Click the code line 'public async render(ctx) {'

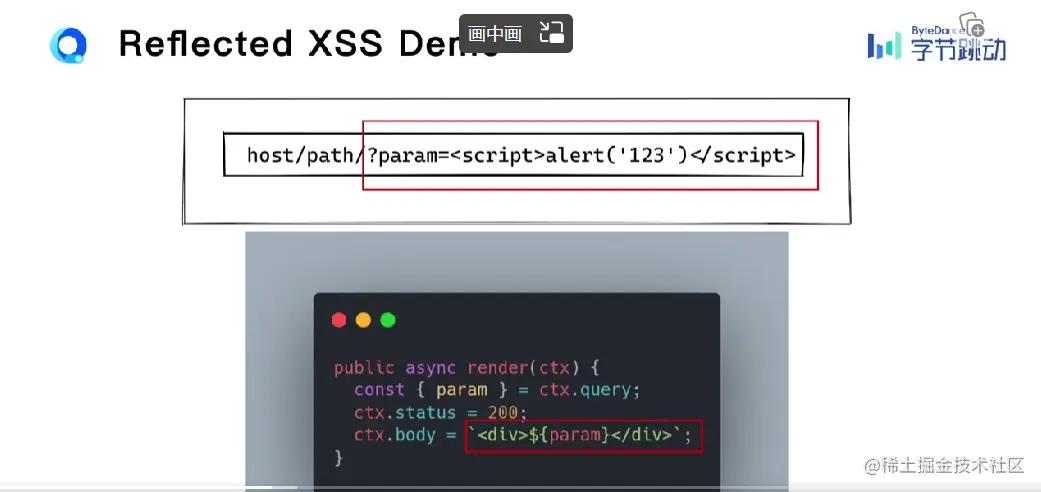[467, 367]
